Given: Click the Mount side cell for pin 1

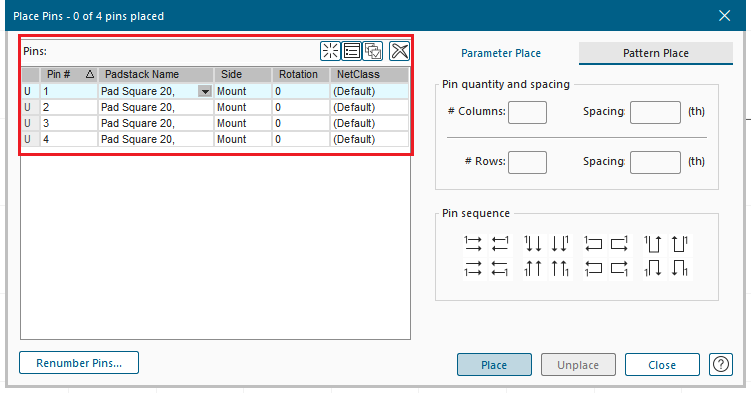Looking at the screenshot, I should pyautogui.click(x=243, y=91).
